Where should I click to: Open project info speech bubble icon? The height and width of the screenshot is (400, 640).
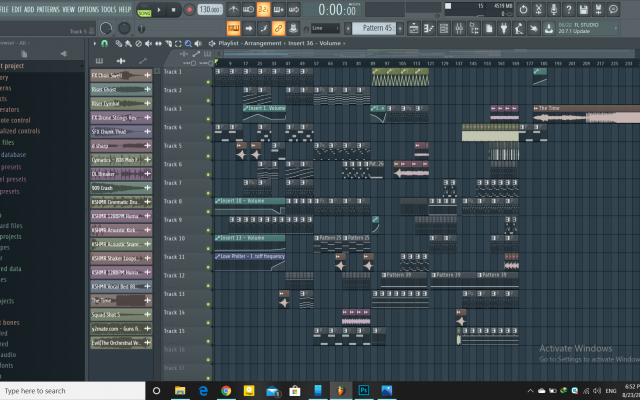coord(613,9)
